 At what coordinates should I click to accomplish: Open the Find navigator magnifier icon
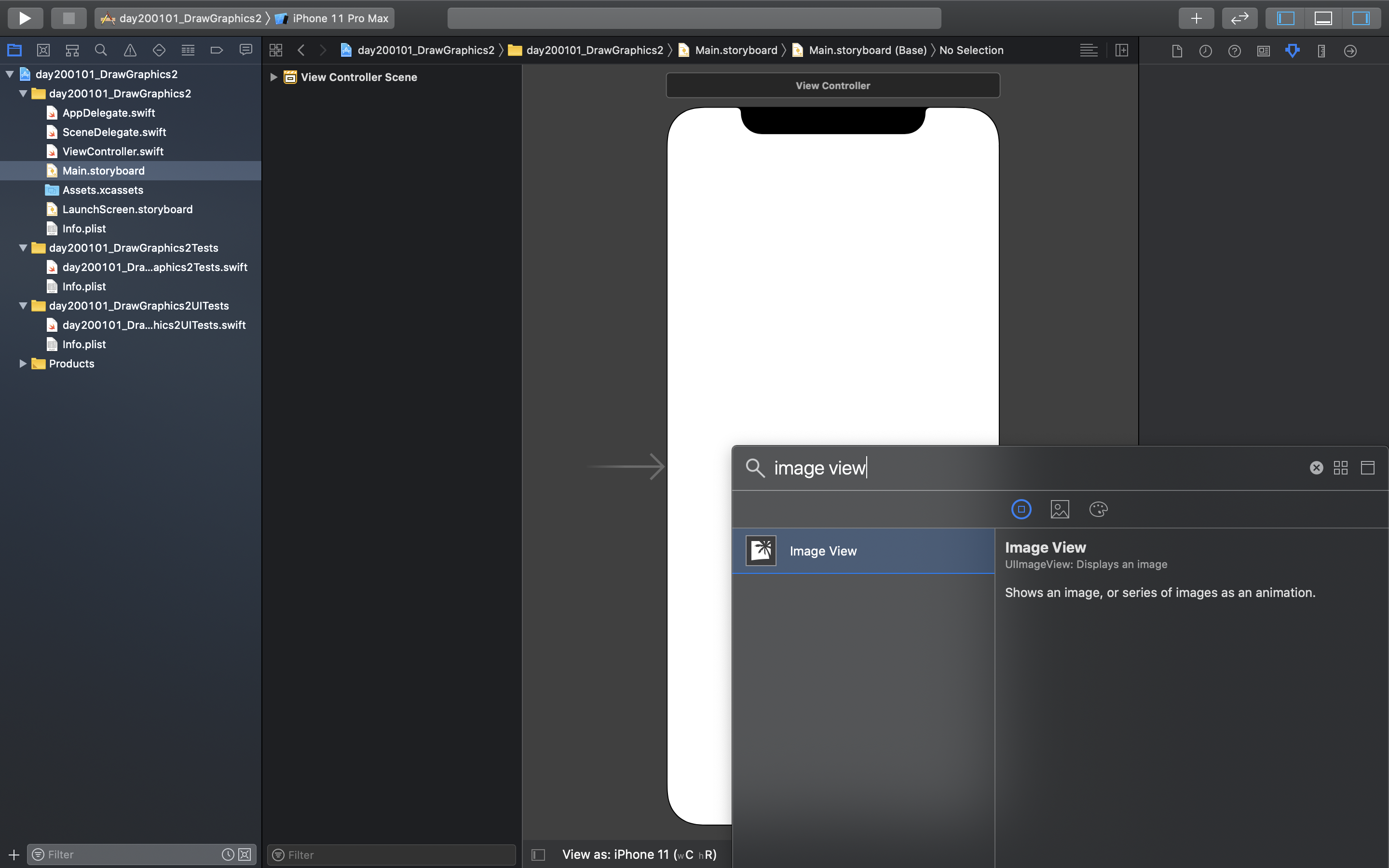tap(101, 51)
